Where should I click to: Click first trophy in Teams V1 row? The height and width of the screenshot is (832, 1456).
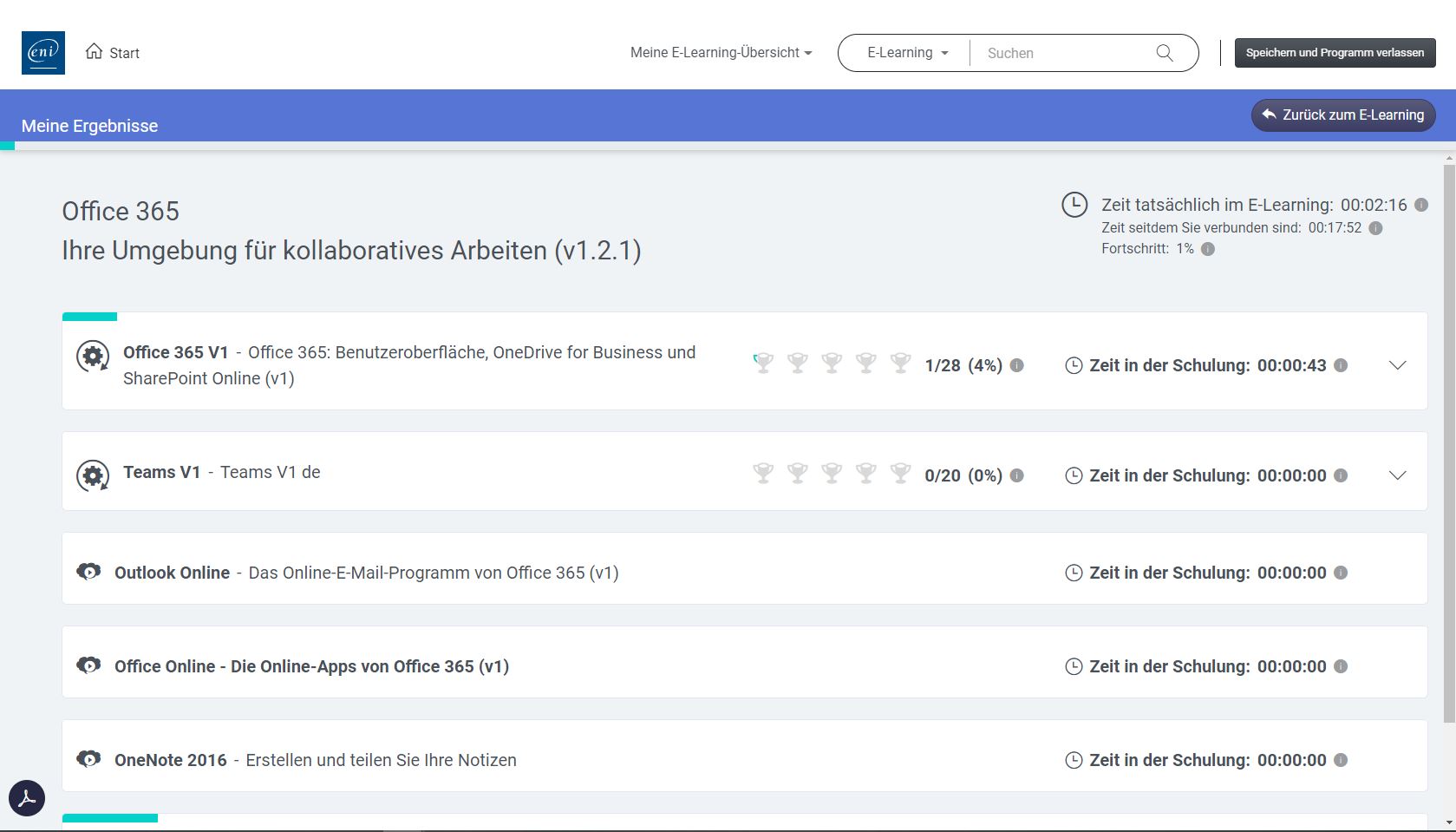[x=763, y=473]
